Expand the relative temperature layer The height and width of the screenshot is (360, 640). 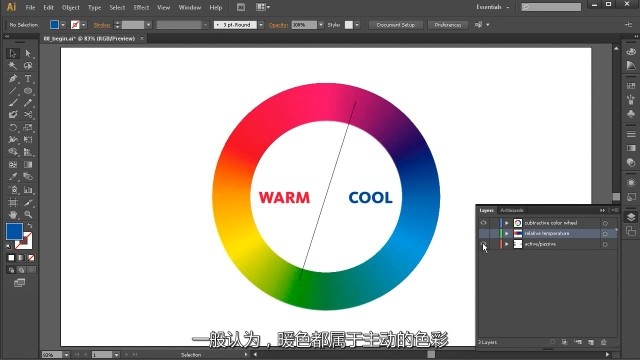pos(507,233)
